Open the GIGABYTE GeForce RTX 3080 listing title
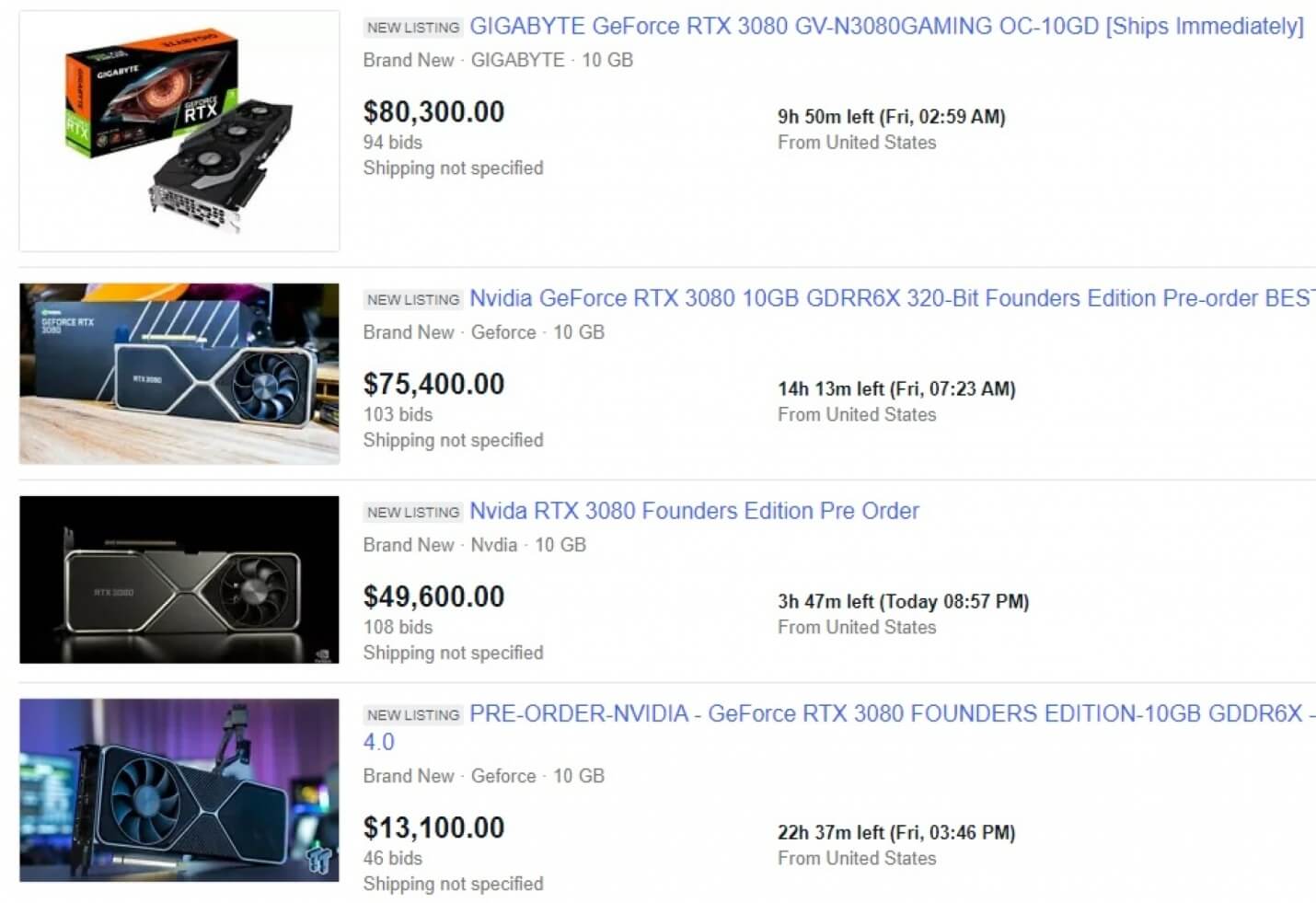 pyautogui.click(x=886, y=27)
